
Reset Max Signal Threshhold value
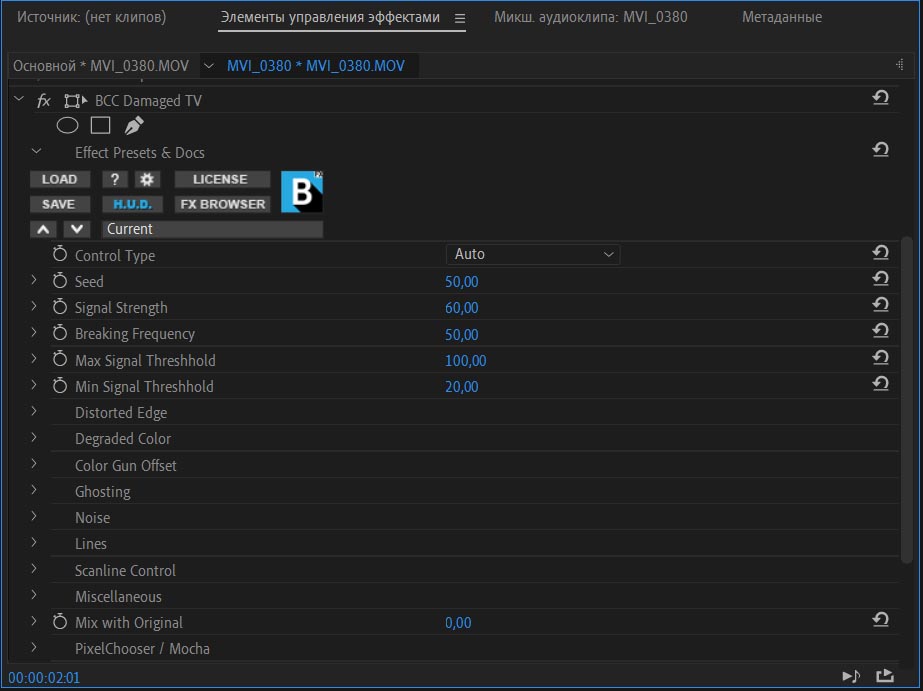click(x=881, y=358)
